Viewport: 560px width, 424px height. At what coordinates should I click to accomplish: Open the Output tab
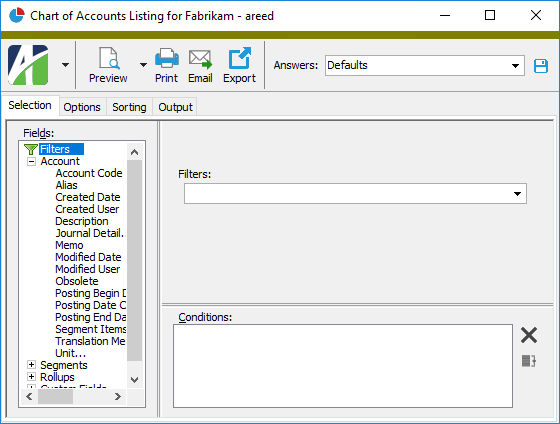click(175, 107)
